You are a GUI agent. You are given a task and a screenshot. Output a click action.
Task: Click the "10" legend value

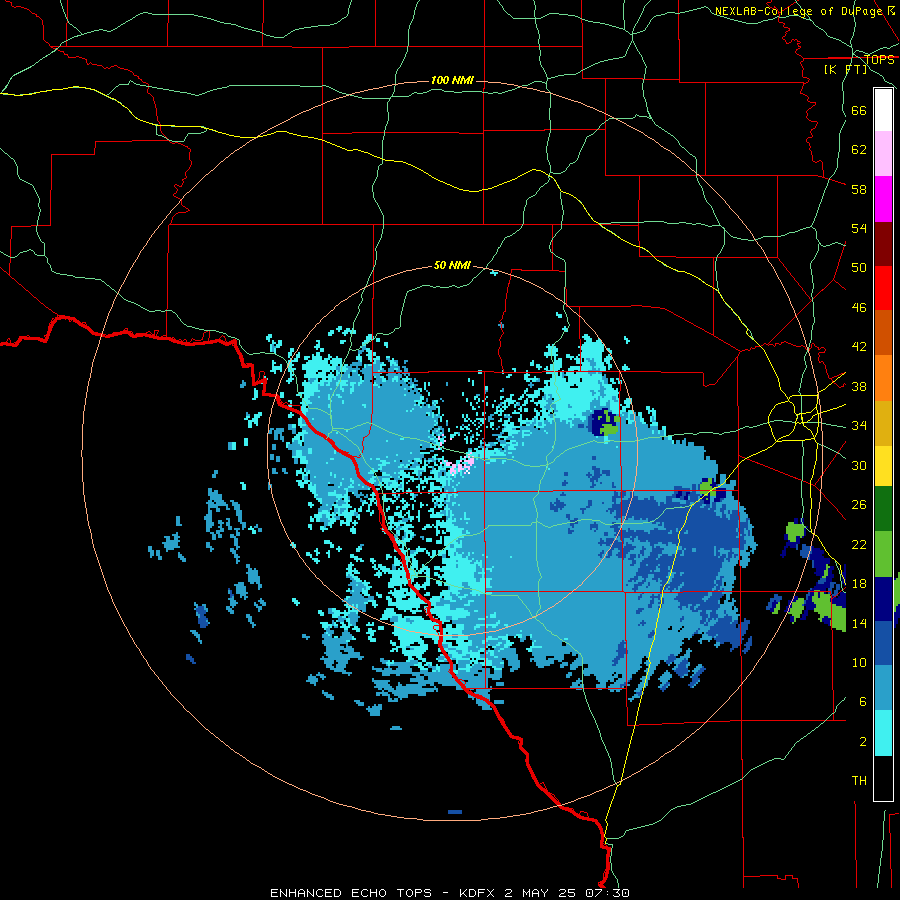[859, 662]
